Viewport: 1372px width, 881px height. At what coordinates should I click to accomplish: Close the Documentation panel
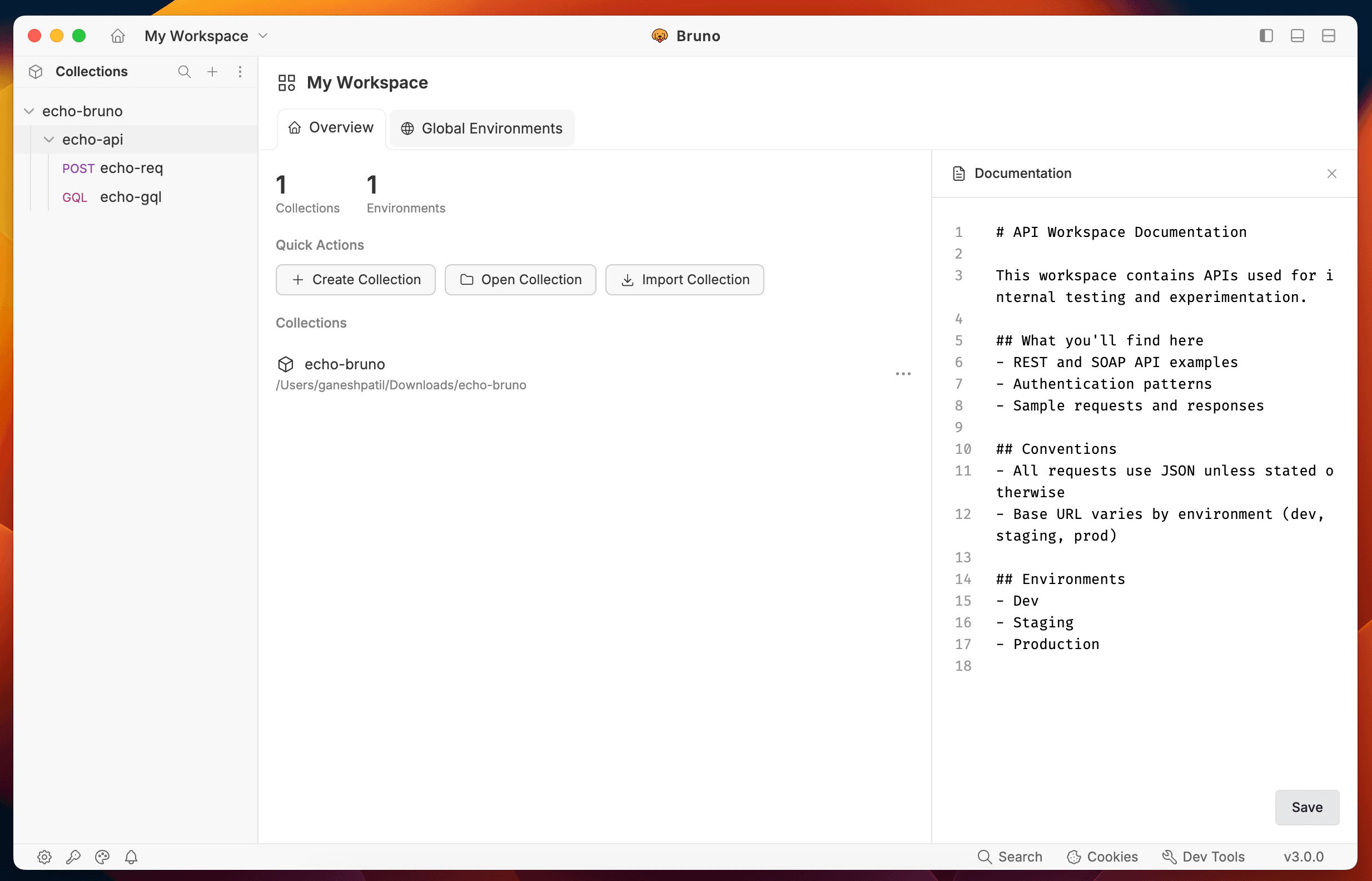pos(1332,174)
